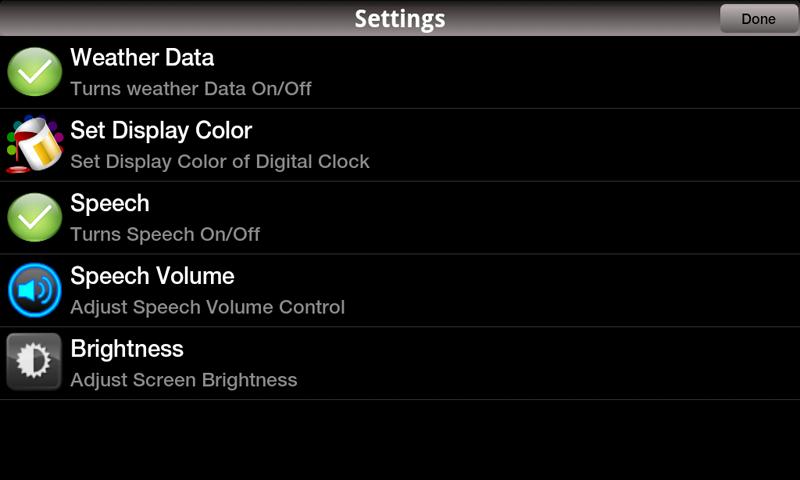Image resolution: width=800 pixels, height=480 pixels.
Task: Click empty right side of Speech Volume row
Action: click(x=600, y=290)
